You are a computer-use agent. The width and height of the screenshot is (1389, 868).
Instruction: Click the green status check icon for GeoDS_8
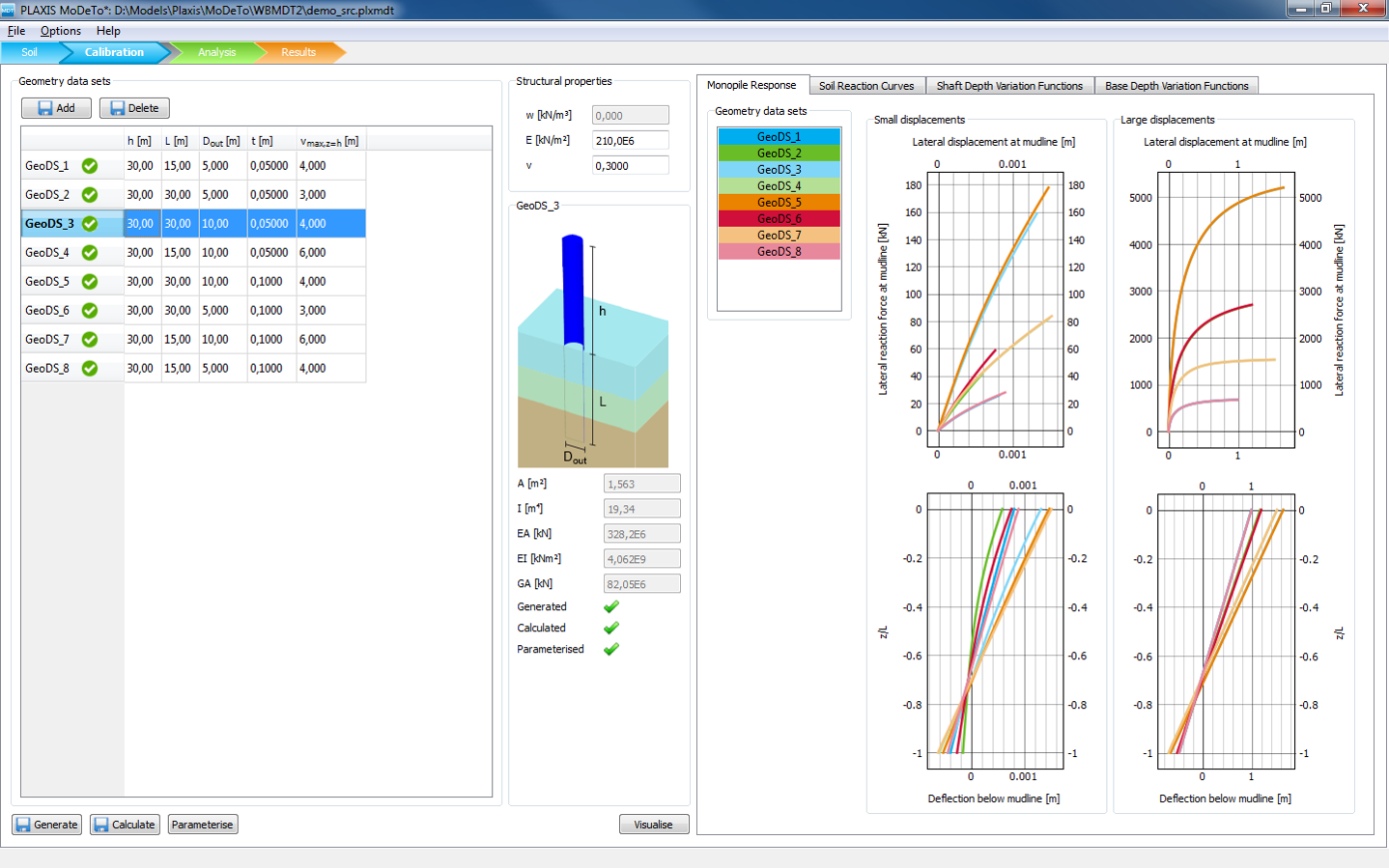tap(90, 369)
